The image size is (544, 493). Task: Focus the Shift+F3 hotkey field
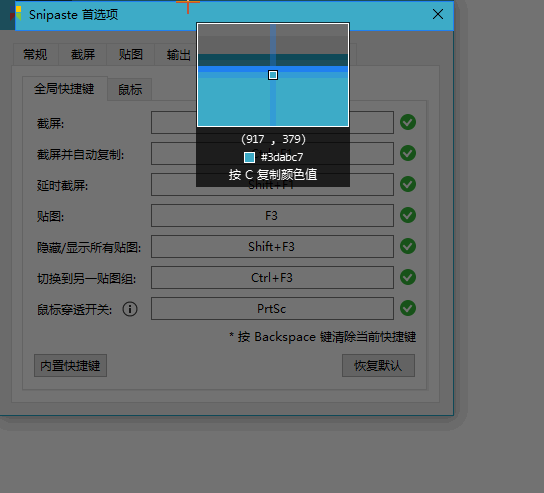click(272, 246)
